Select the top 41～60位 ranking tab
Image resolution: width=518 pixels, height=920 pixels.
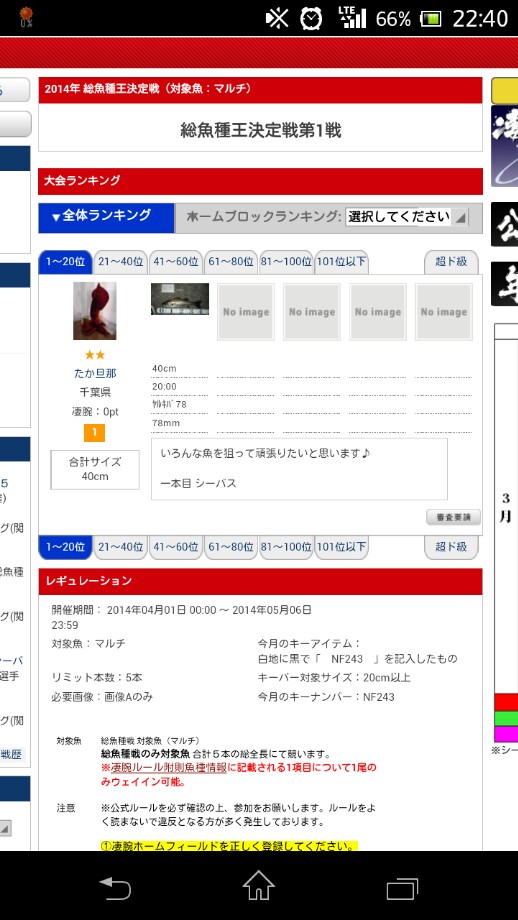click(x=175, y=262)
